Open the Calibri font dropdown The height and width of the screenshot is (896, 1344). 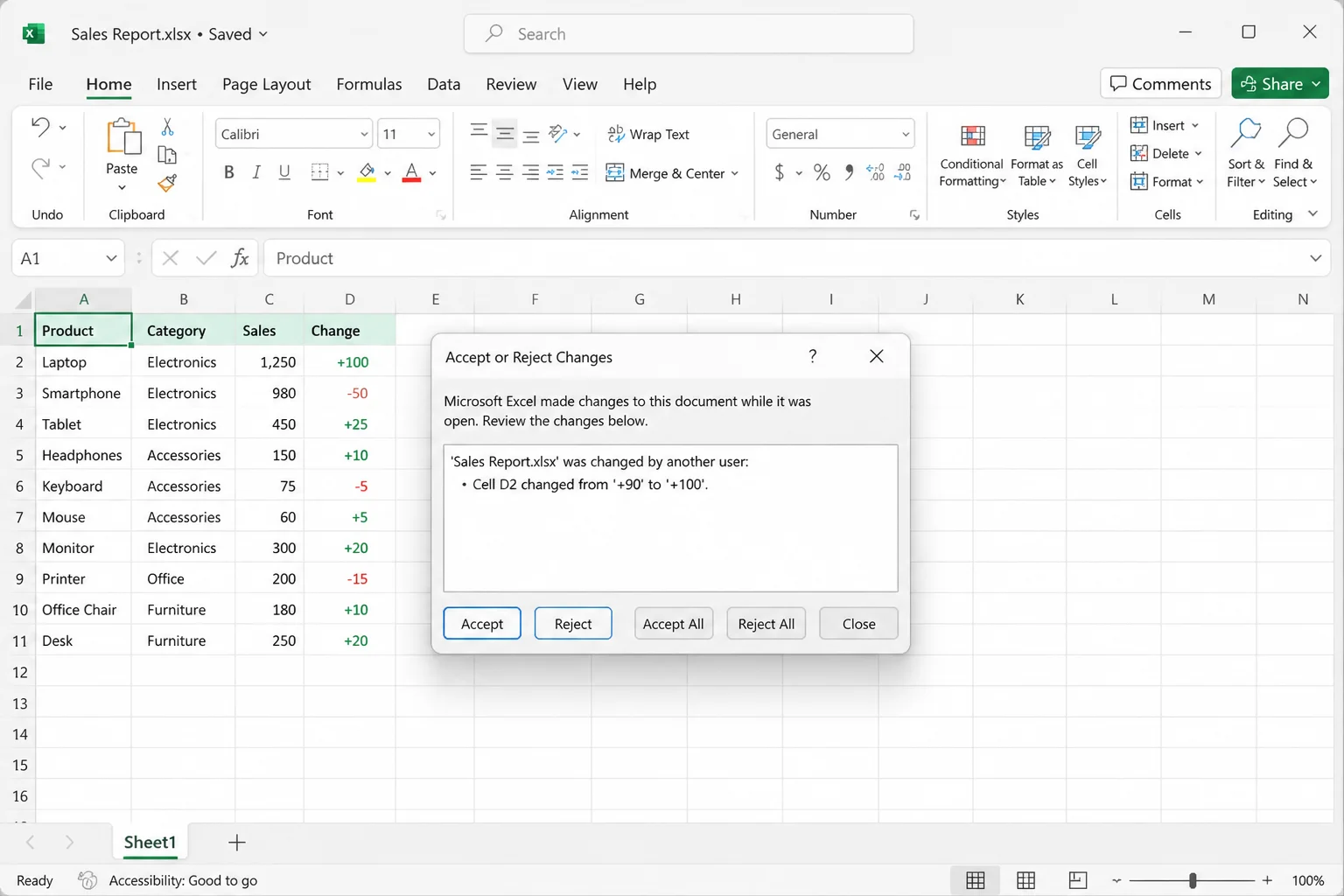[364, 134]
